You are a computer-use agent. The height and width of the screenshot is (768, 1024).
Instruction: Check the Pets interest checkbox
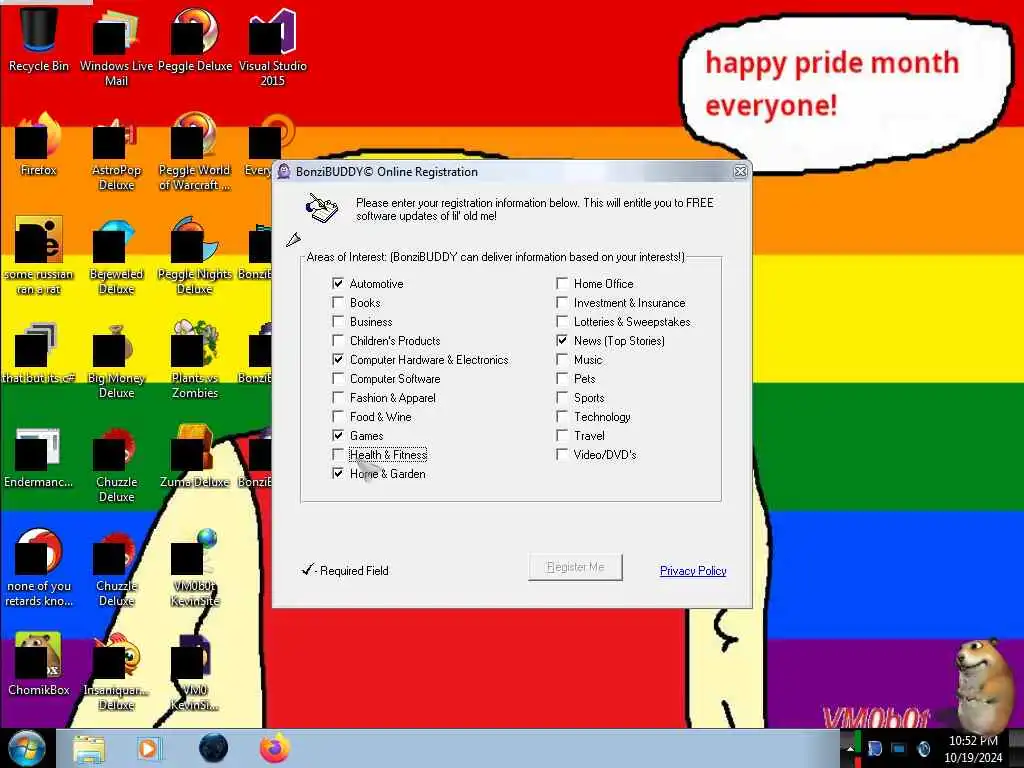click(x=562, y=378)
